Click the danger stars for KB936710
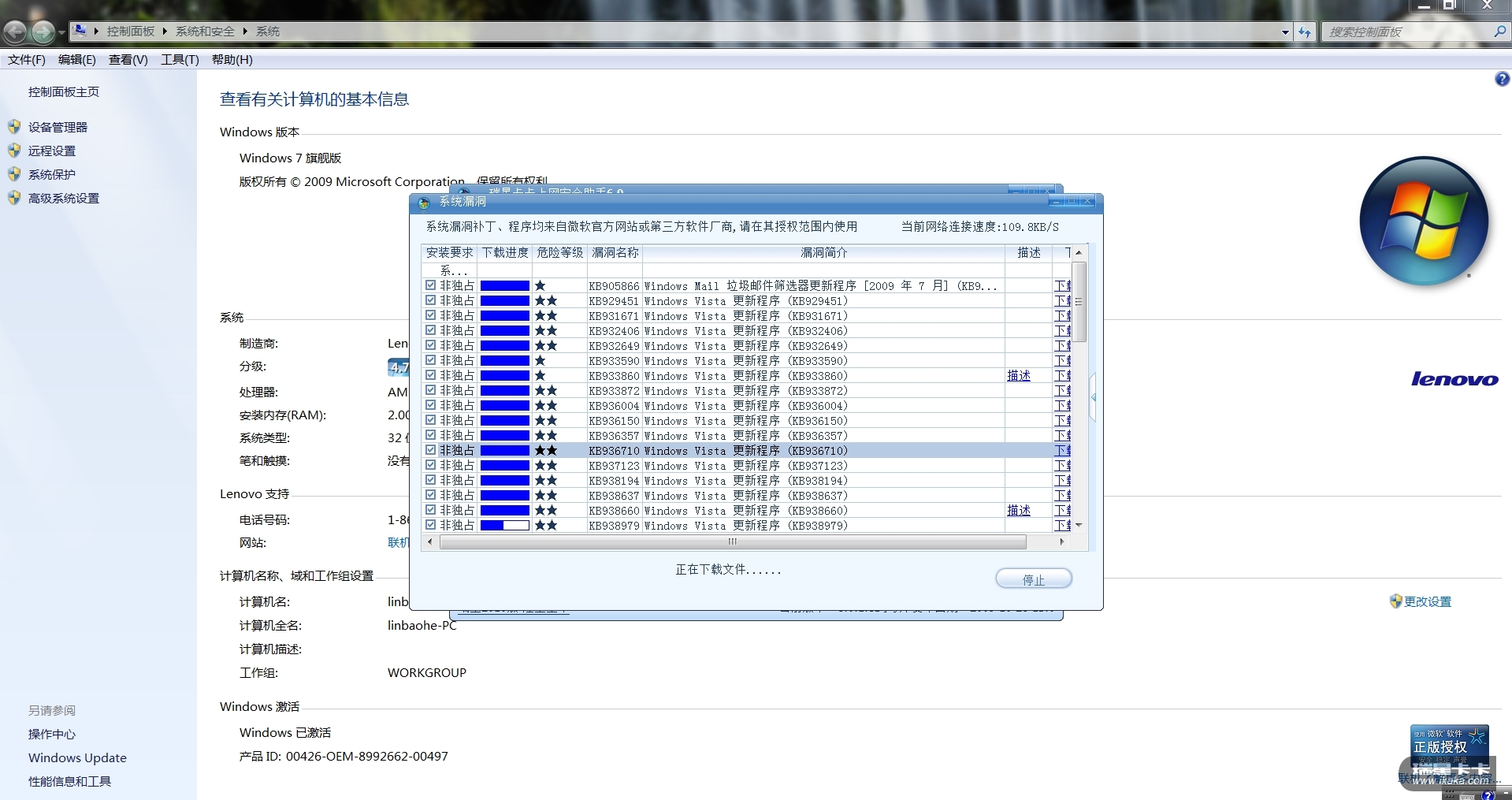 click(546, 451)
